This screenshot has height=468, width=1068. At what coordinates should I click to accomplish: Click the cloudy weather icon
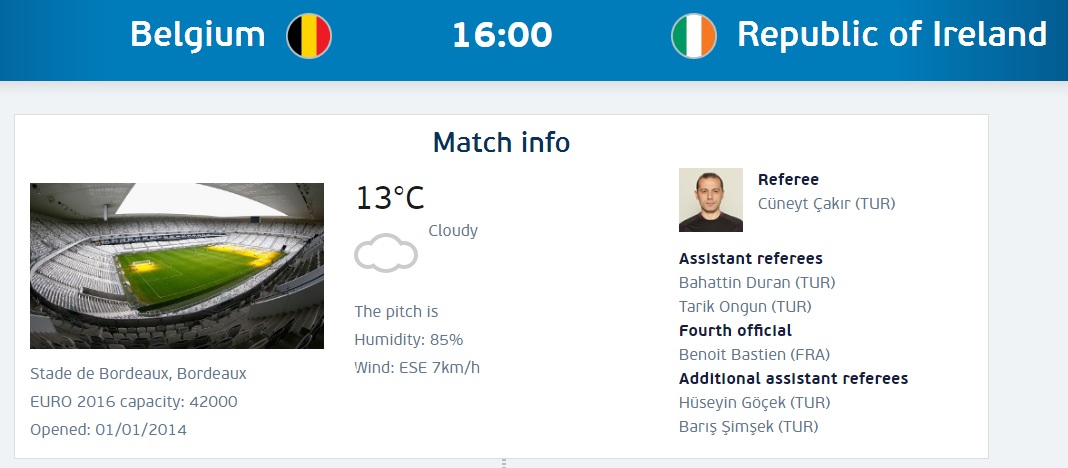click(x=386, y=252)
